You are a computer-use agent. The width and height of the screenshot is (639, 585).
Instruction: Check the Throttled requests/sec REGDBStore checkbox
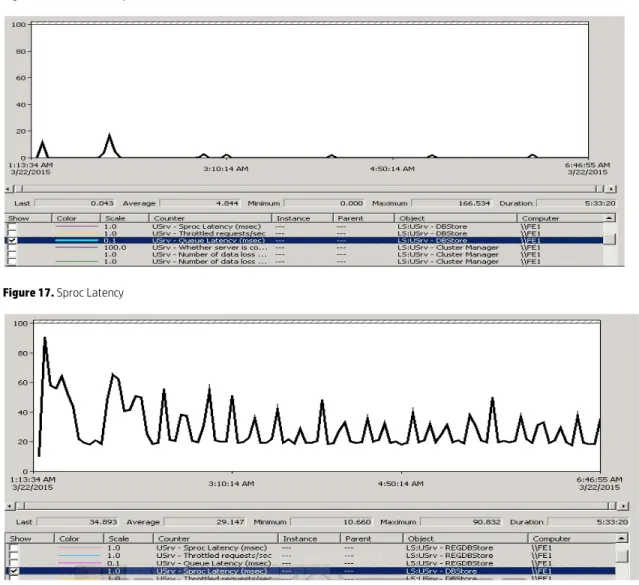tap(13, 556)
